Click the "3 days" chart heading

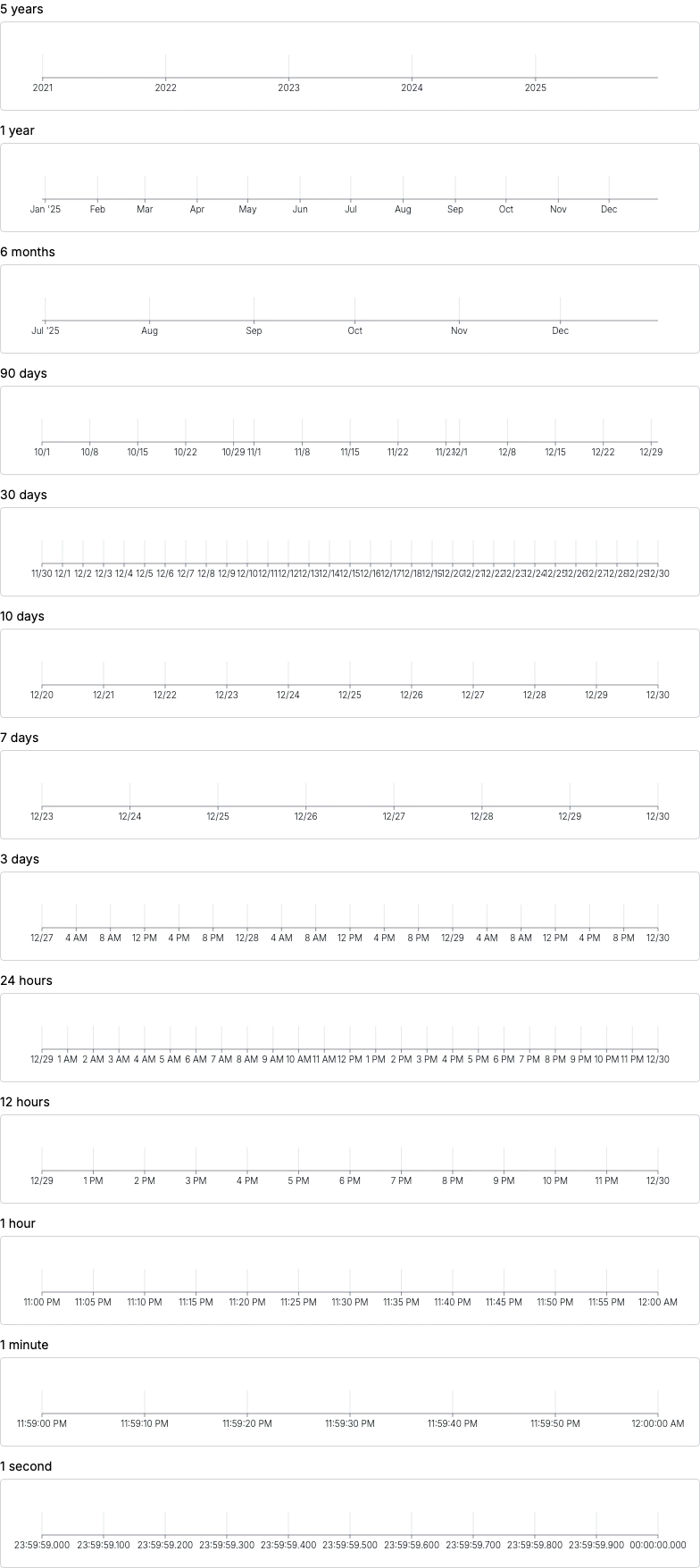tap(20, 859)
